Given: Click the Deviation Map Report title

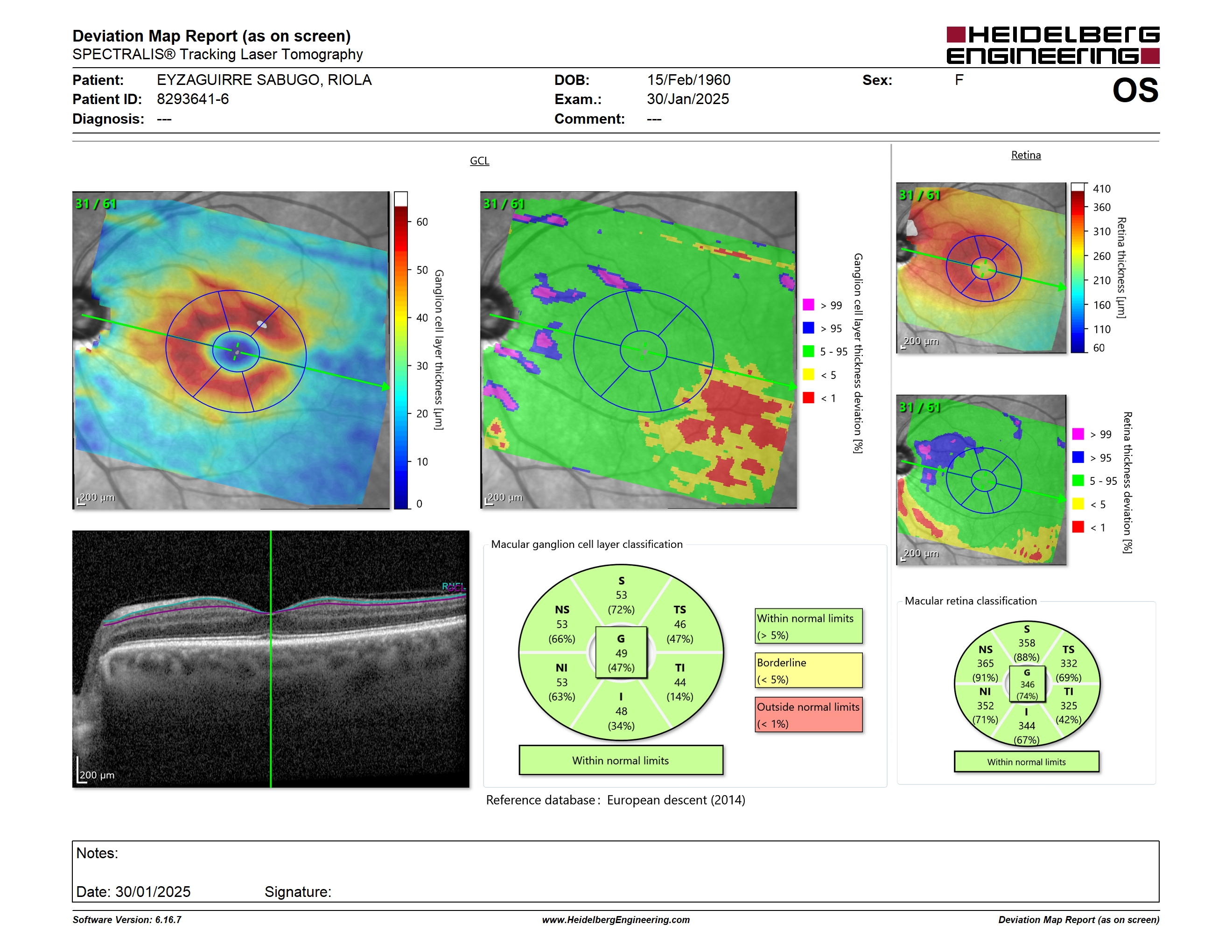Looking at the screenshot, I should pos(211,36).
